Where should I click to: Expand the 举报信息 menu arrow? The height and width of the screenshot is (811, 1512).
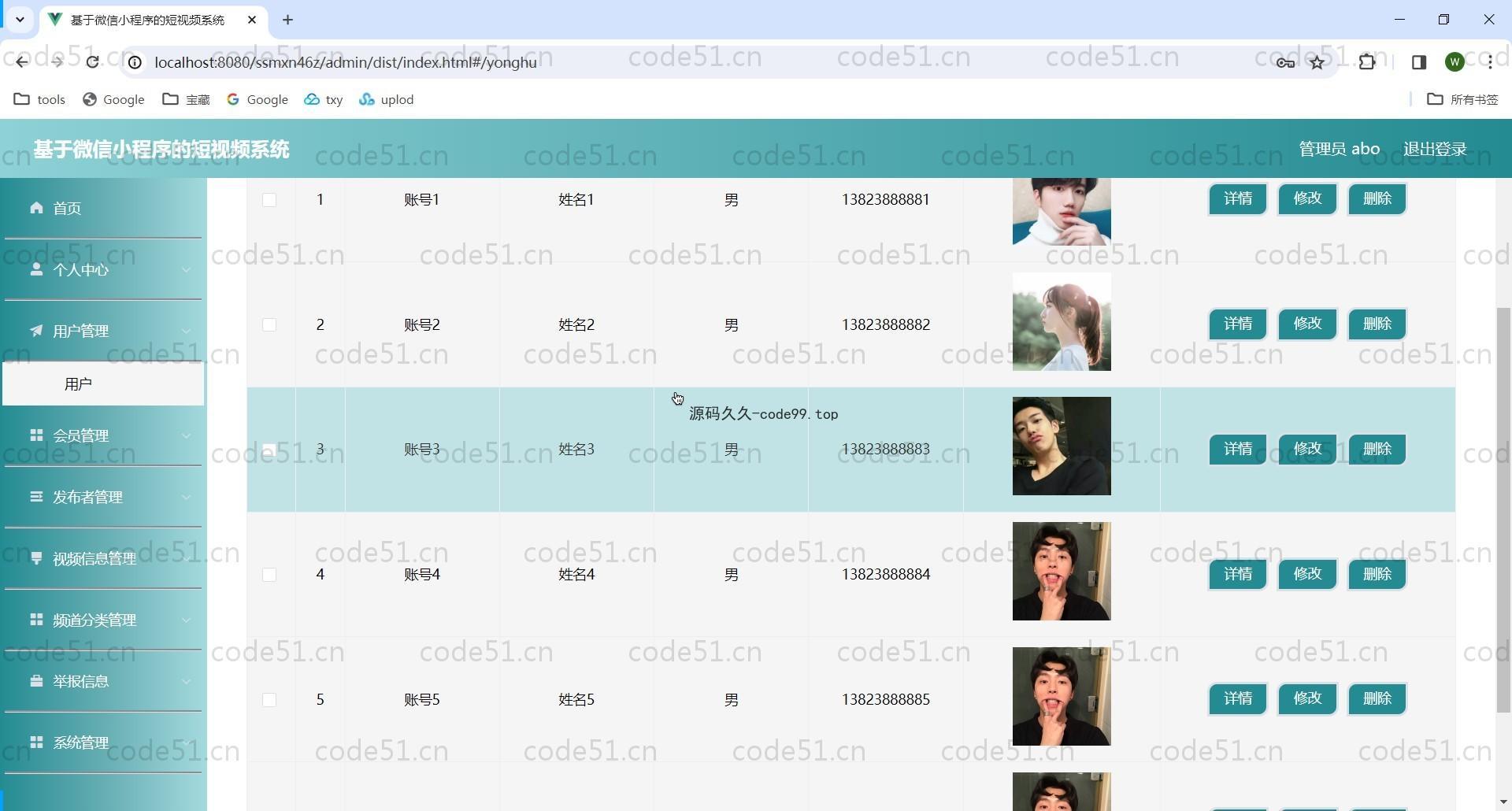(187, 682)
